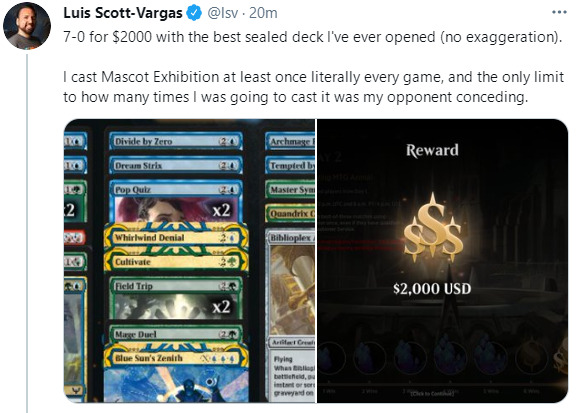
Task: Click the Luis Scott-Vargas display name
Action: [123, 13]
